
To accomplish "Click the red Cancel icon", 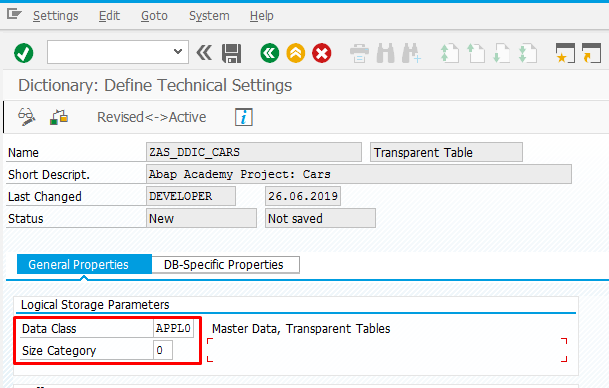I will point(322,53).
